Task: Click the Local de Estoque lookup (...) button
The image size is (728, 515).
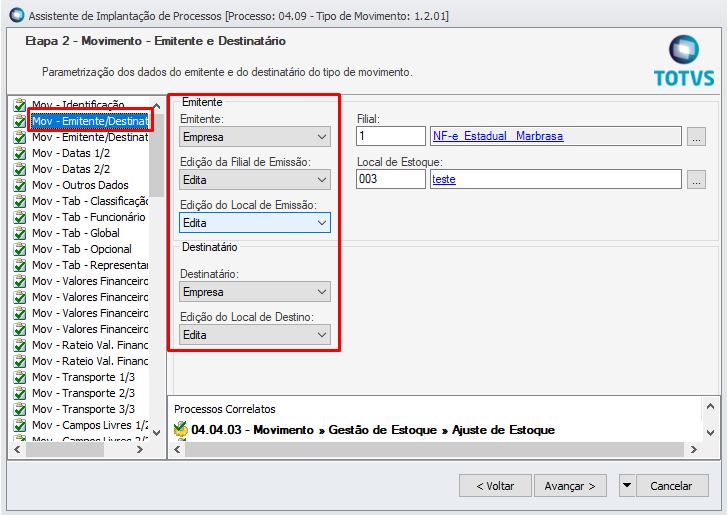Action: pos(696,180)
